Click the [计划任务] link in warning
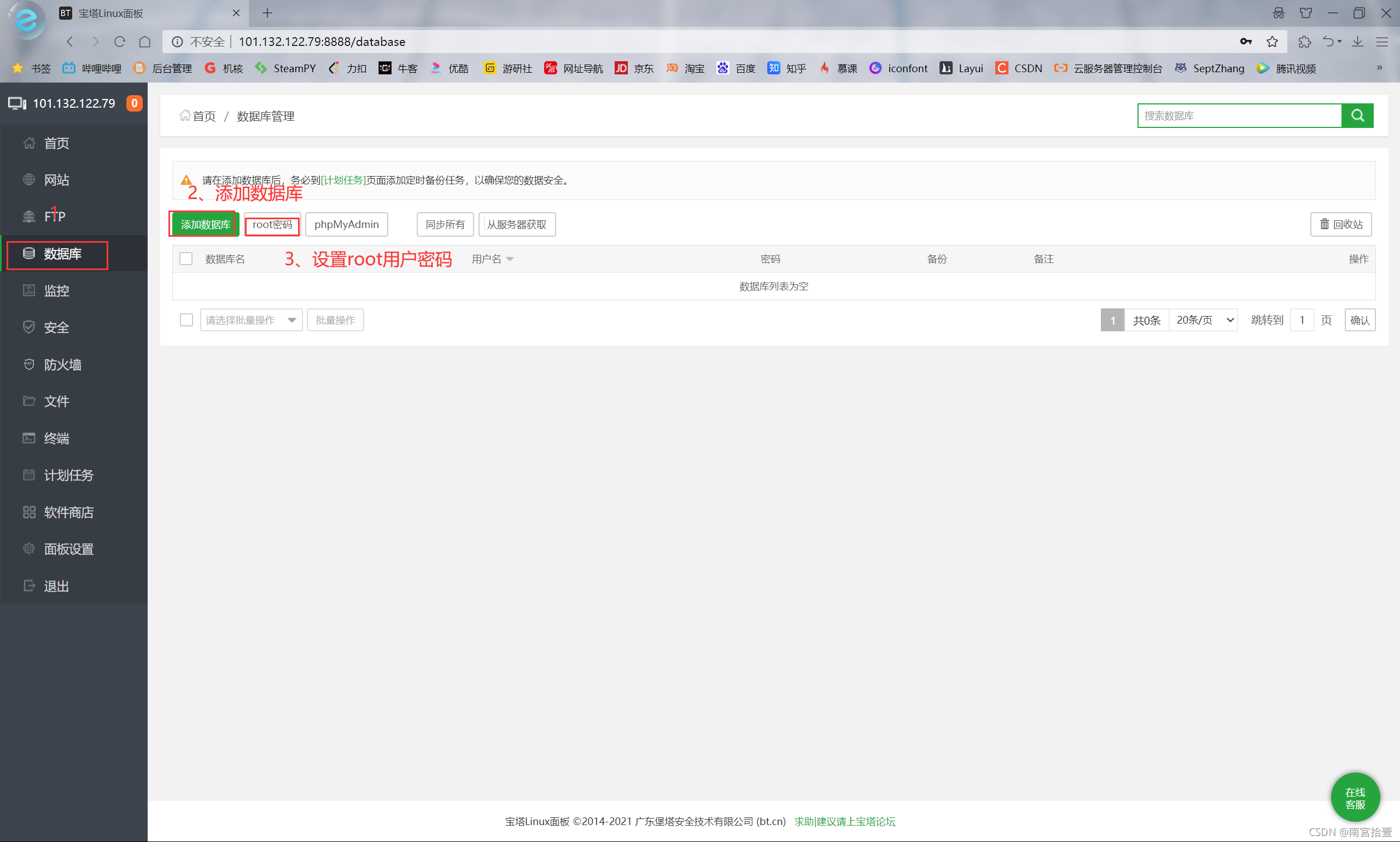 coord(343,180)
